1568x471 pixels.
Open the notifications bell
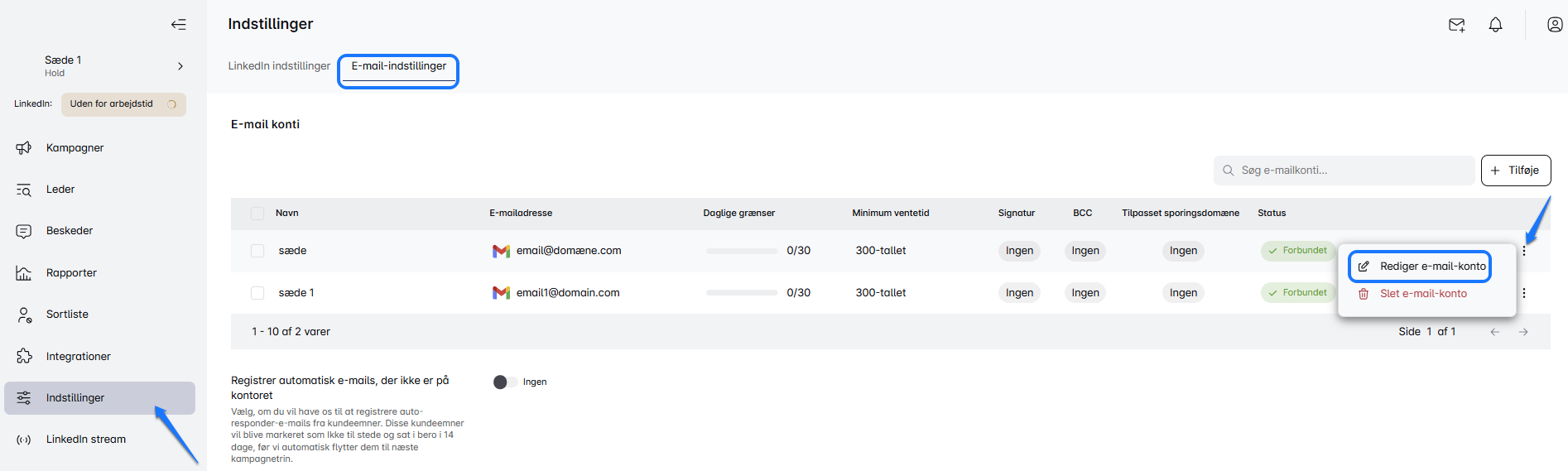[1495, 25]
